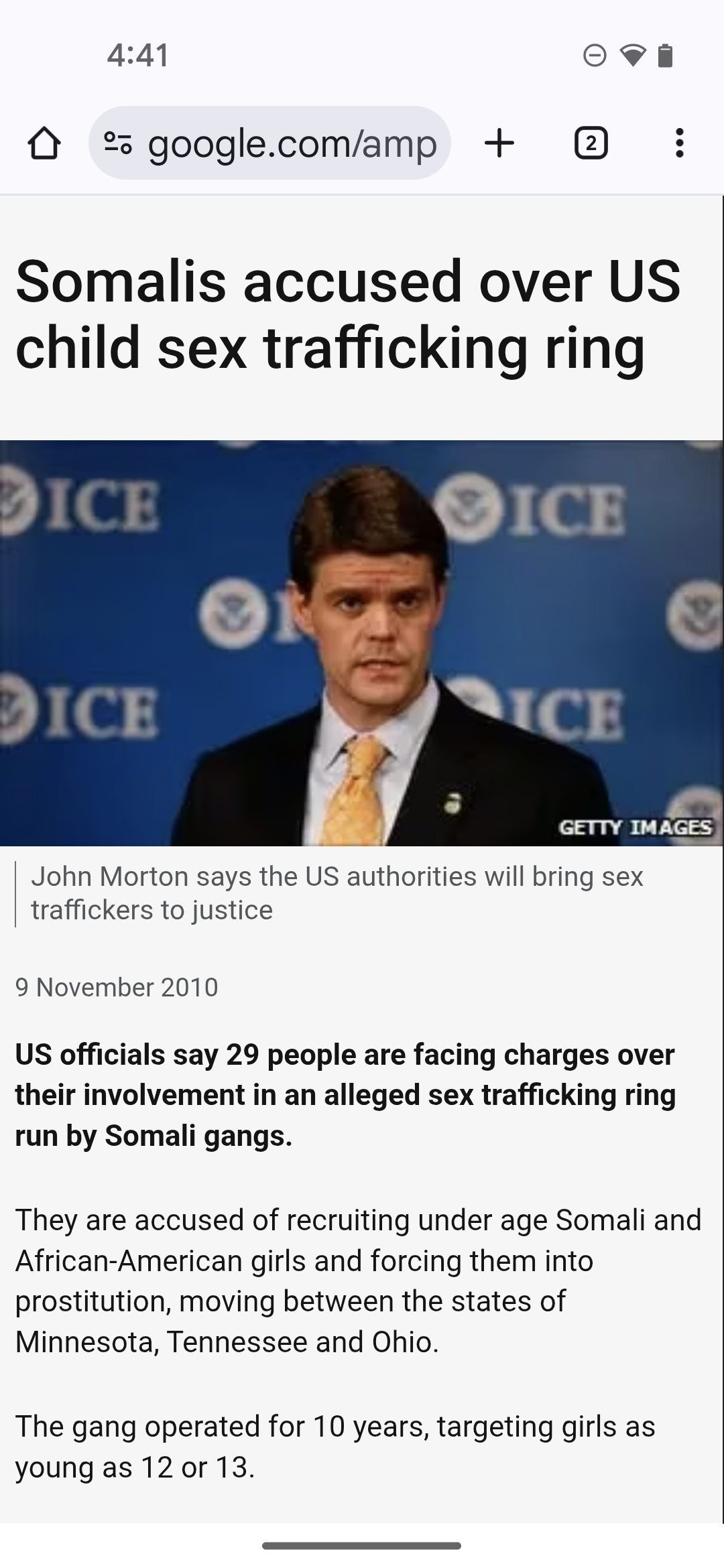
Task: Open a new tab with plus icon
Action: pyautogui.click(x=499, y=143)
